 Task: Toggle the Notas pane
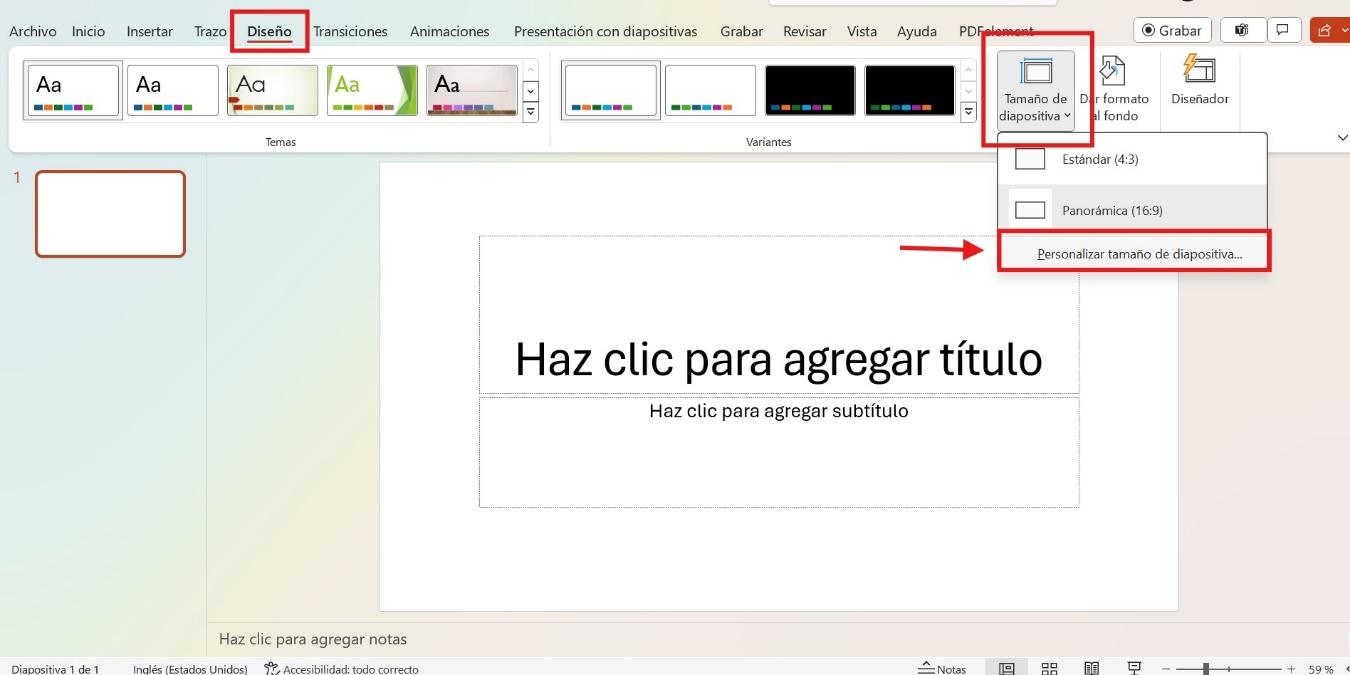point(943,667)
